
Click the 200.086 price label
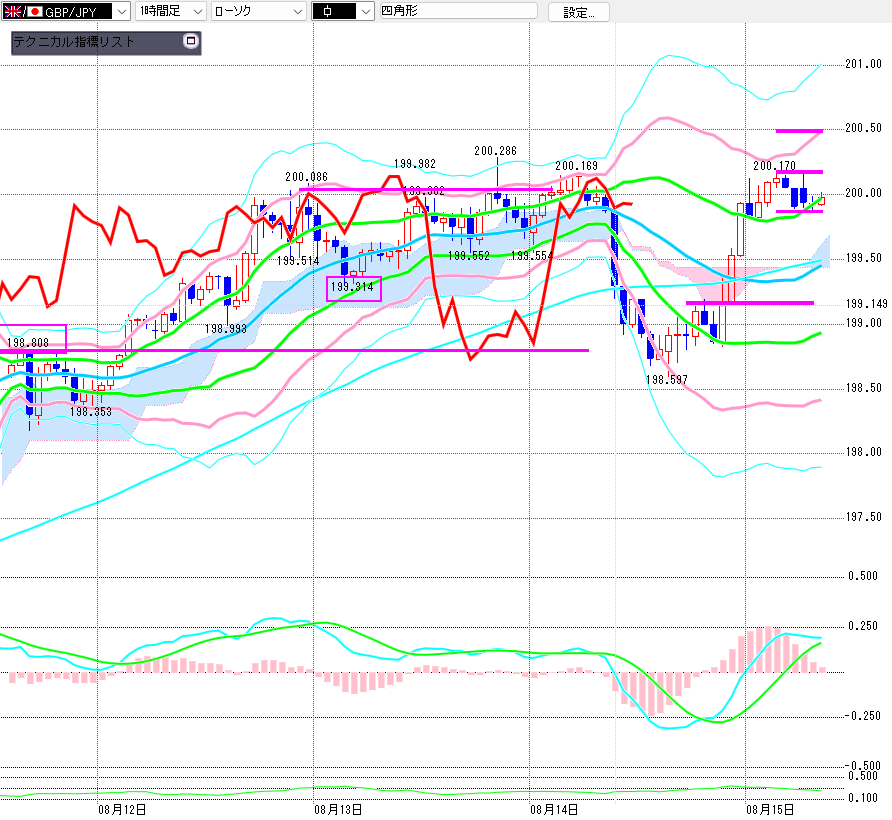[x=307, y=177]
